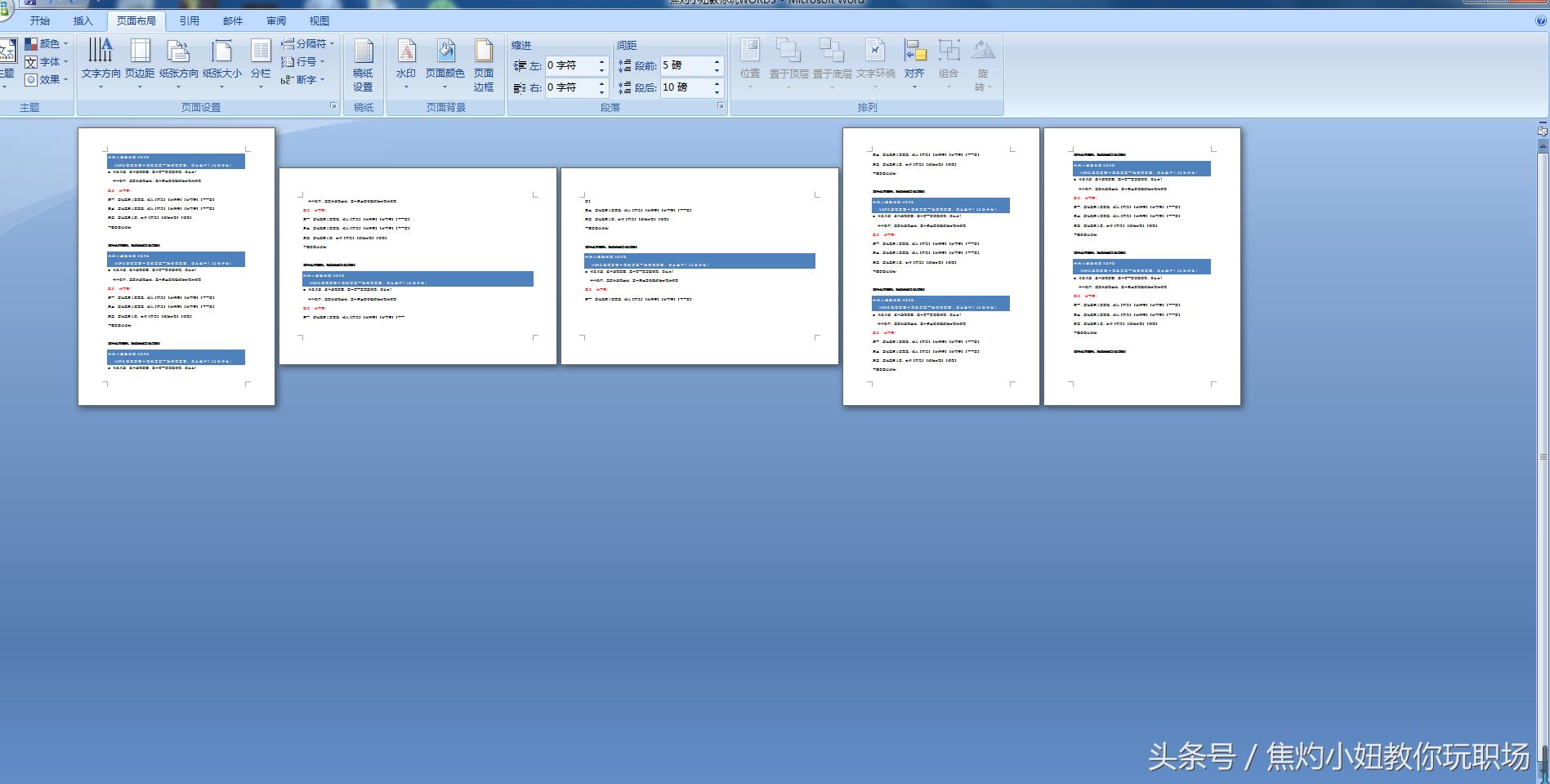Image resolution: width=1550 pixels, height=784 pixels.
Task: Click the 段前 spacing before field
Action: (685, 65)
